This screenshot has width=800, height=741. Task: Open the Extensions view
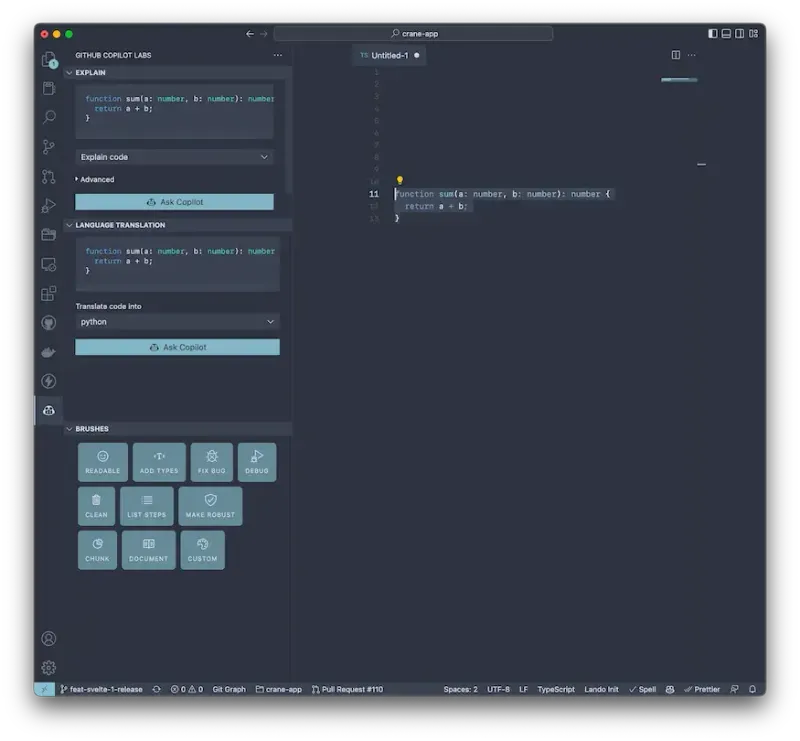[49, 293]
